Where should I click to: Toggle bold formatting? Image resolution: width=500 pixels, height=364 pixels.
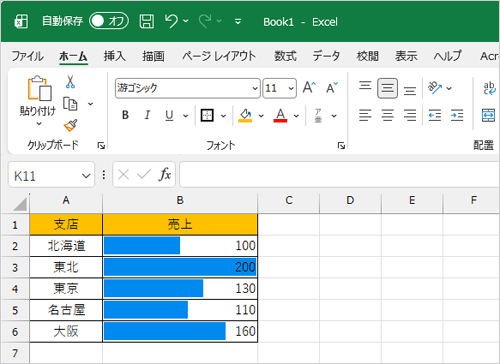point(125,115)
